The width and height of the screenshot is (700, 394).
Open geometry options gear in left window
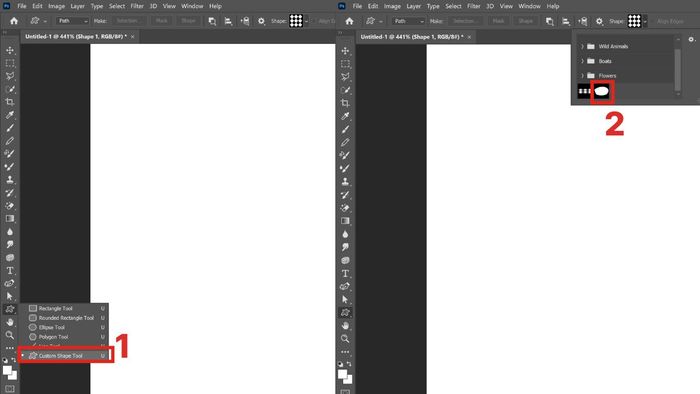(x=261, y=21)
